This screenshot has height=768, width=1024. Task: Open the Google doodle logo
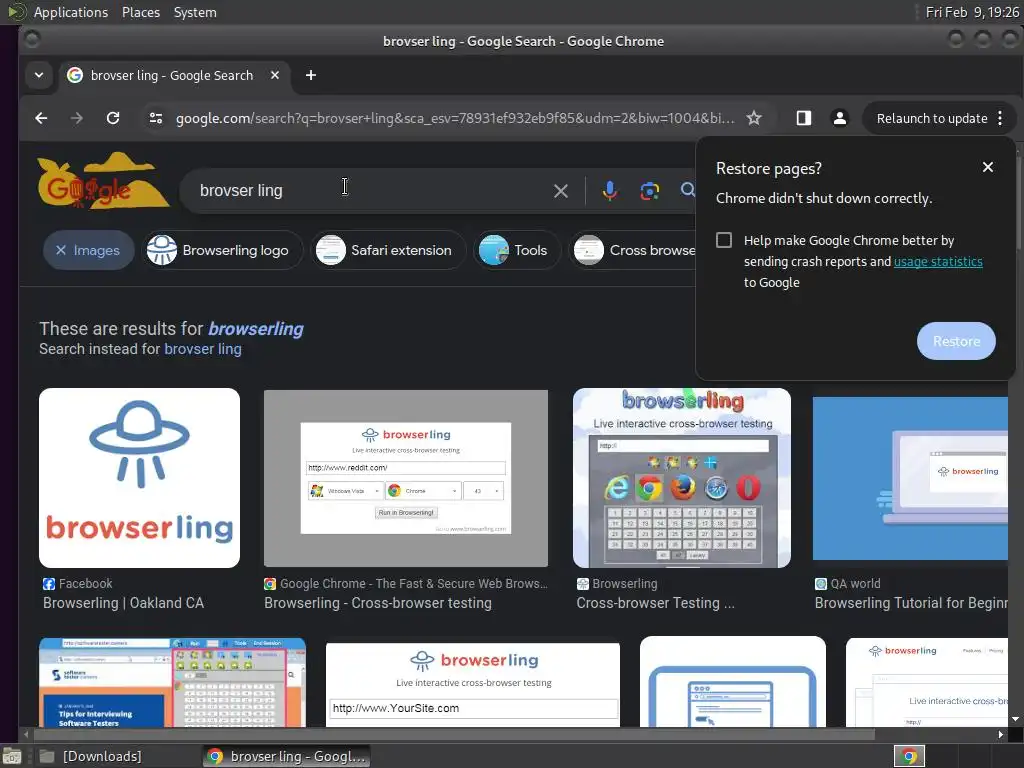click(103, 182)
